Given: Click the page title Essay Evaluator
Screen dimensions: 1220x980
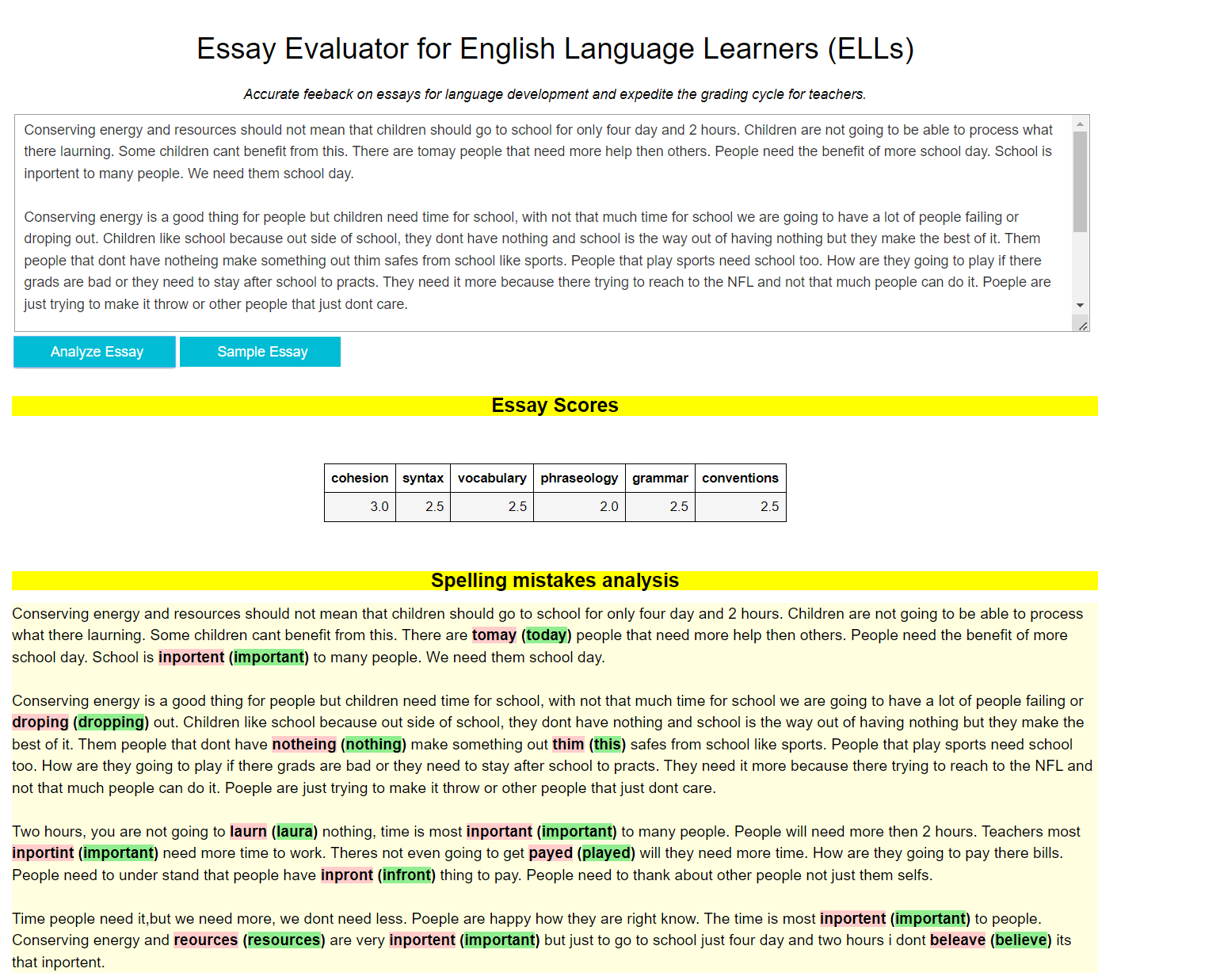Looking at the screenshot, I should click(555, 48).
